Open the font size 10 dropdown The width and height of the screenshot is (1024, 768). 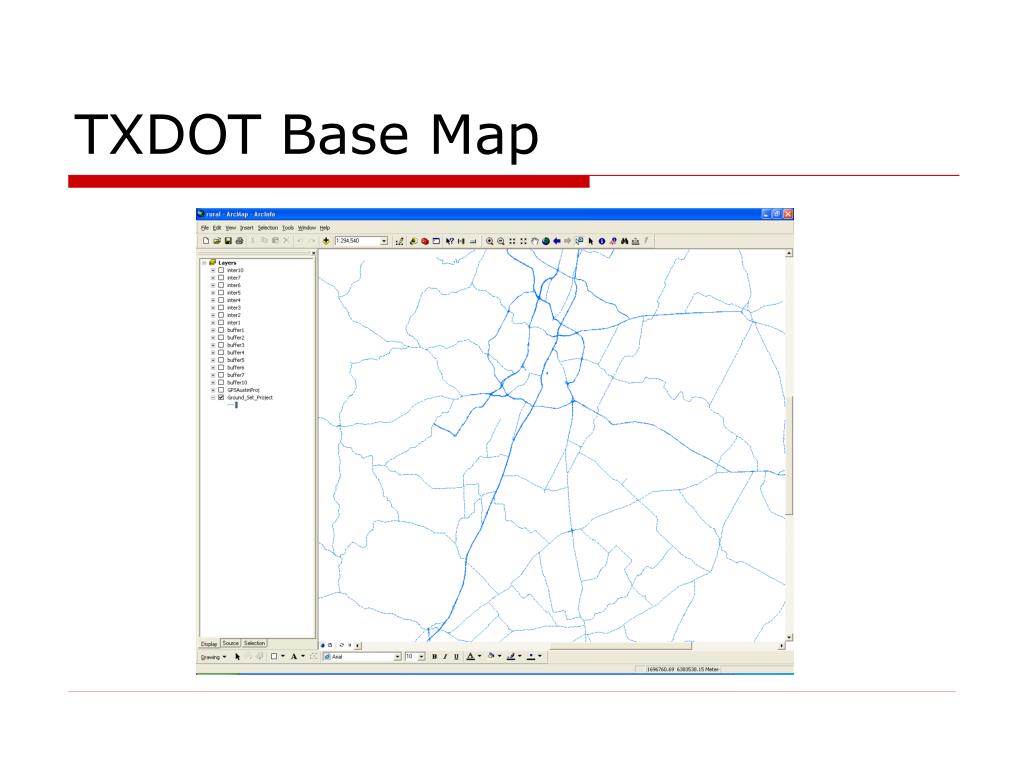click(421, 656)
